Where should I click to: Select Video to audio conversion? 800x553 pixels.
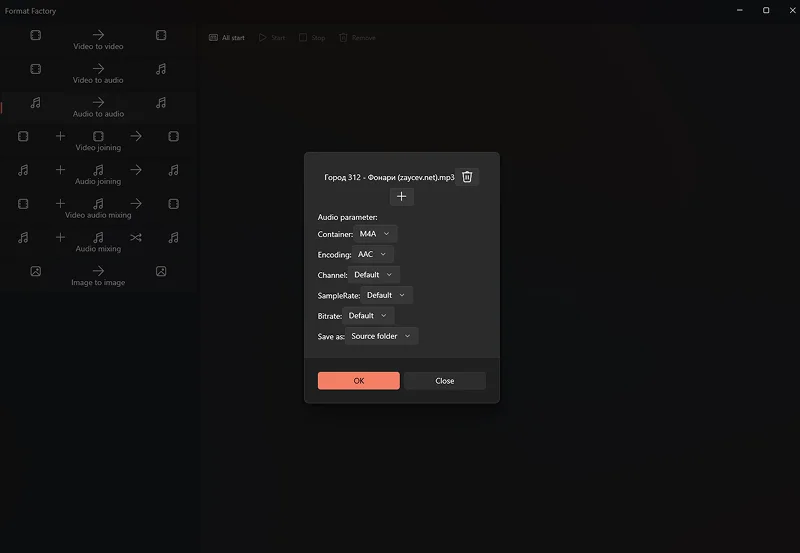98,74
